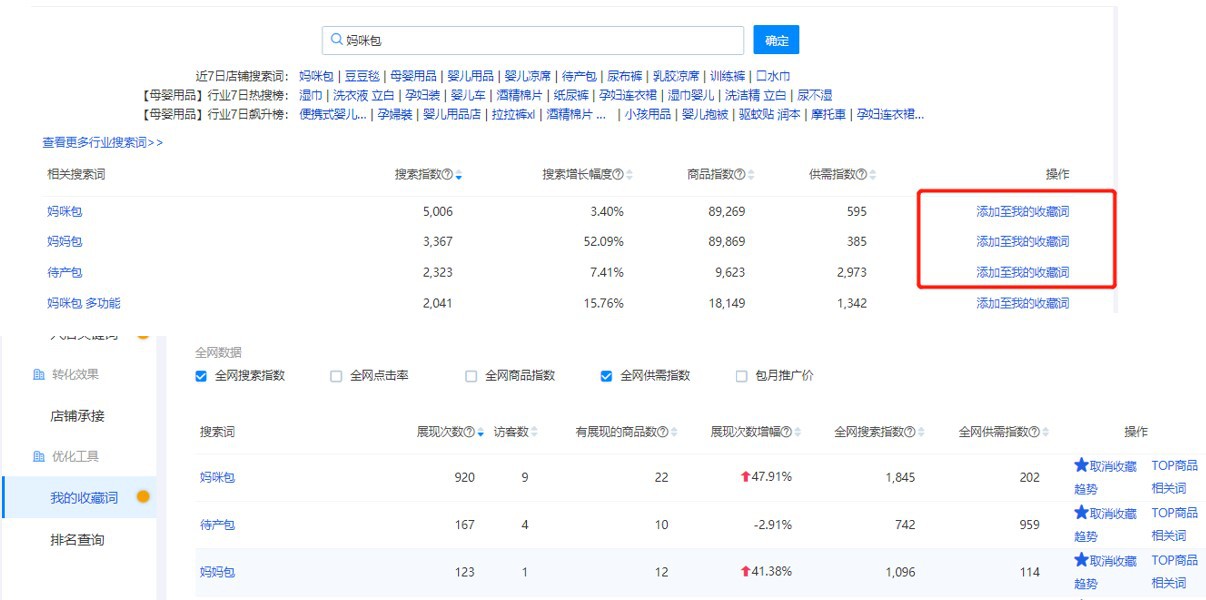Viewport: 1206px width, 600px height.
Task: Click the 89,869 product index value
Action: [x=727, y=241]
